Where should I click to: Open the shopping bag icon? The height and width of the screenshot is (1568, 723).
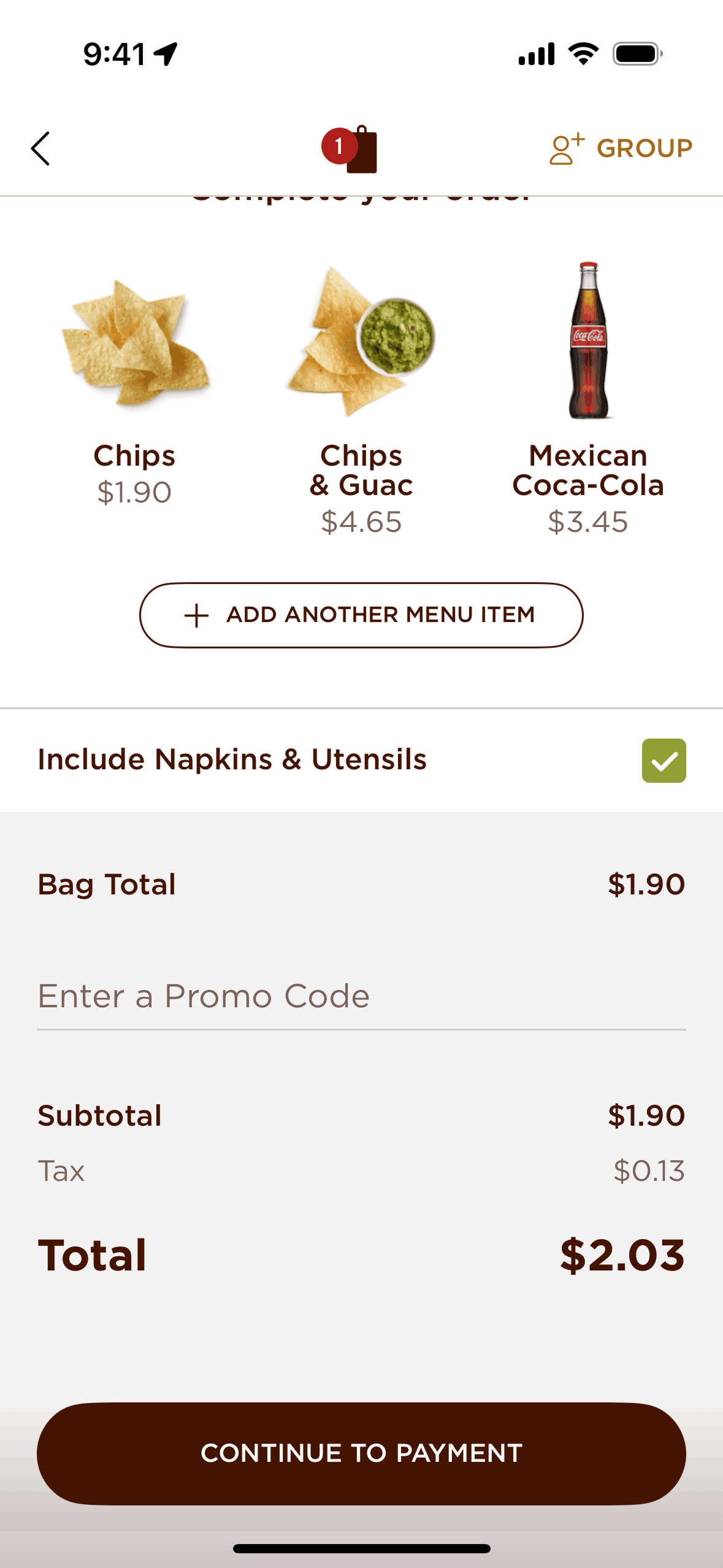[362, 151]
